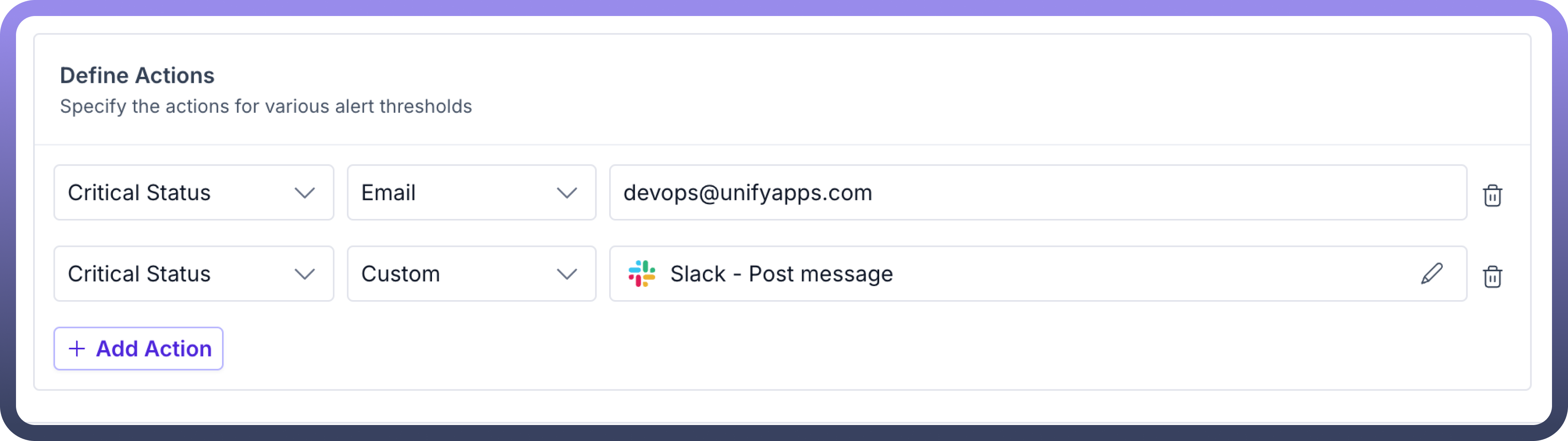This screenshot has width=1568, height=441.
Task: Delete the devops email action row
Action: 1492,196
